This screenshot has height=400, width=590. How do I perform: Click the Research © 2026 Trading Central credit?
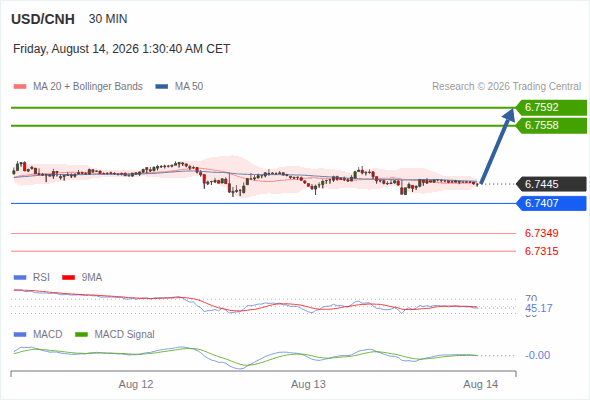(x=506, y=87)
